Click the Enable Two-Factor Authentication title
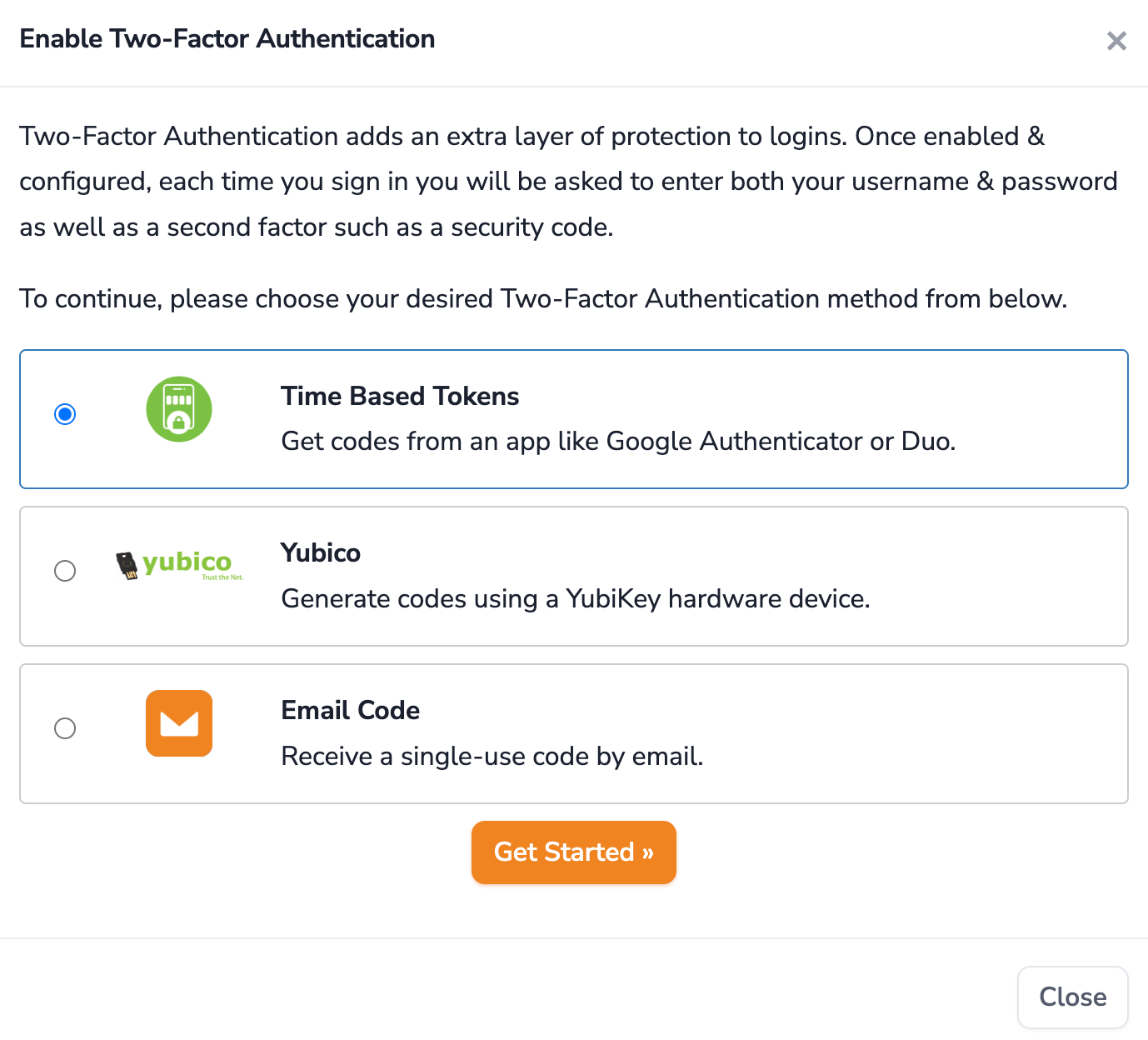1148x1040 pixels. click(227, 39)
